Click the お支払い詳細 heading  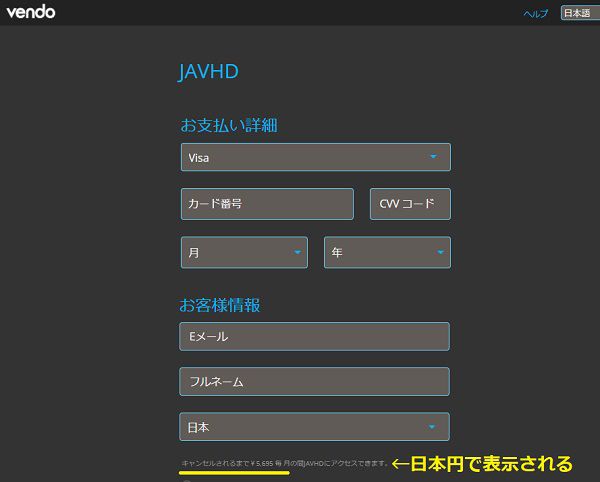229,125
